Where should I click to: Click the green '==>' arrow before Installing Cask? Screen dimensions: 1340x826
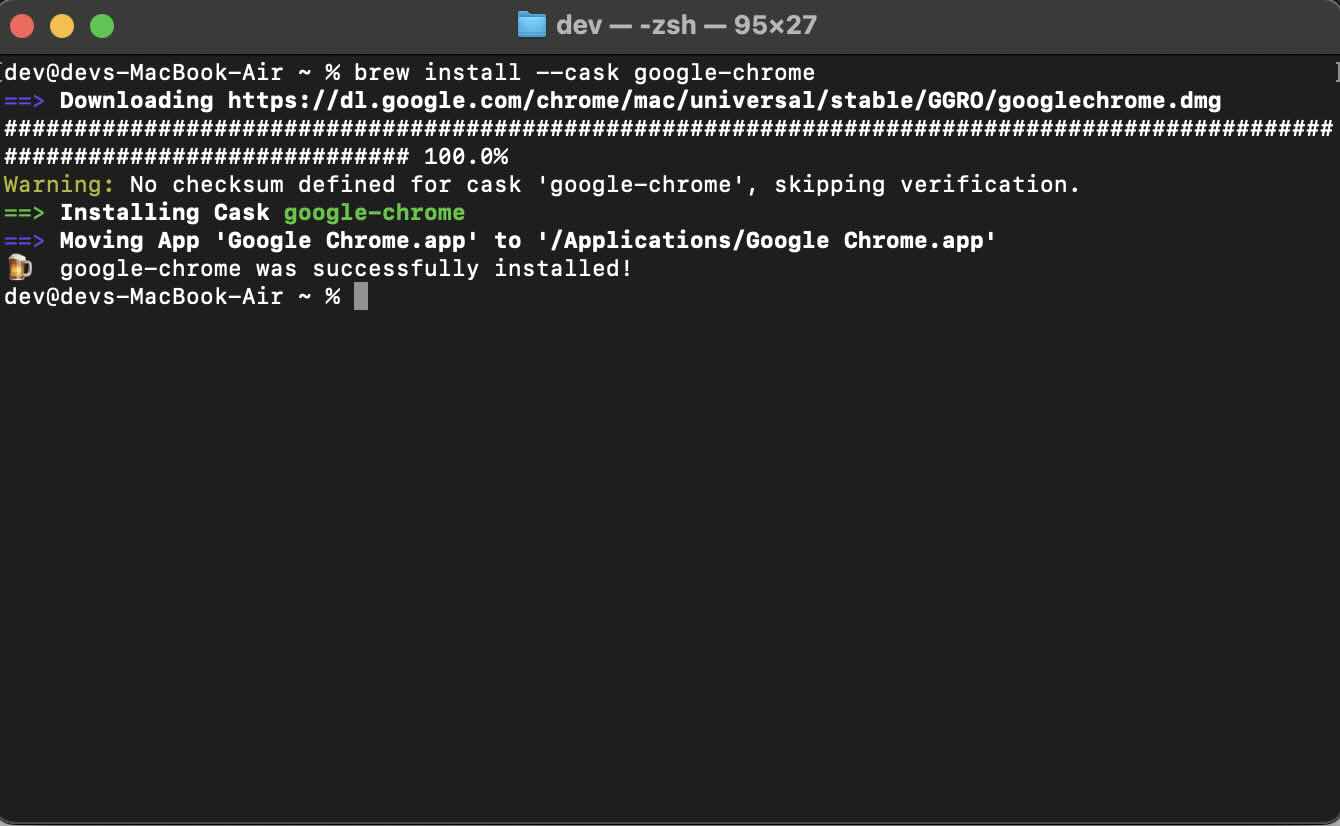tap(24, 212)
